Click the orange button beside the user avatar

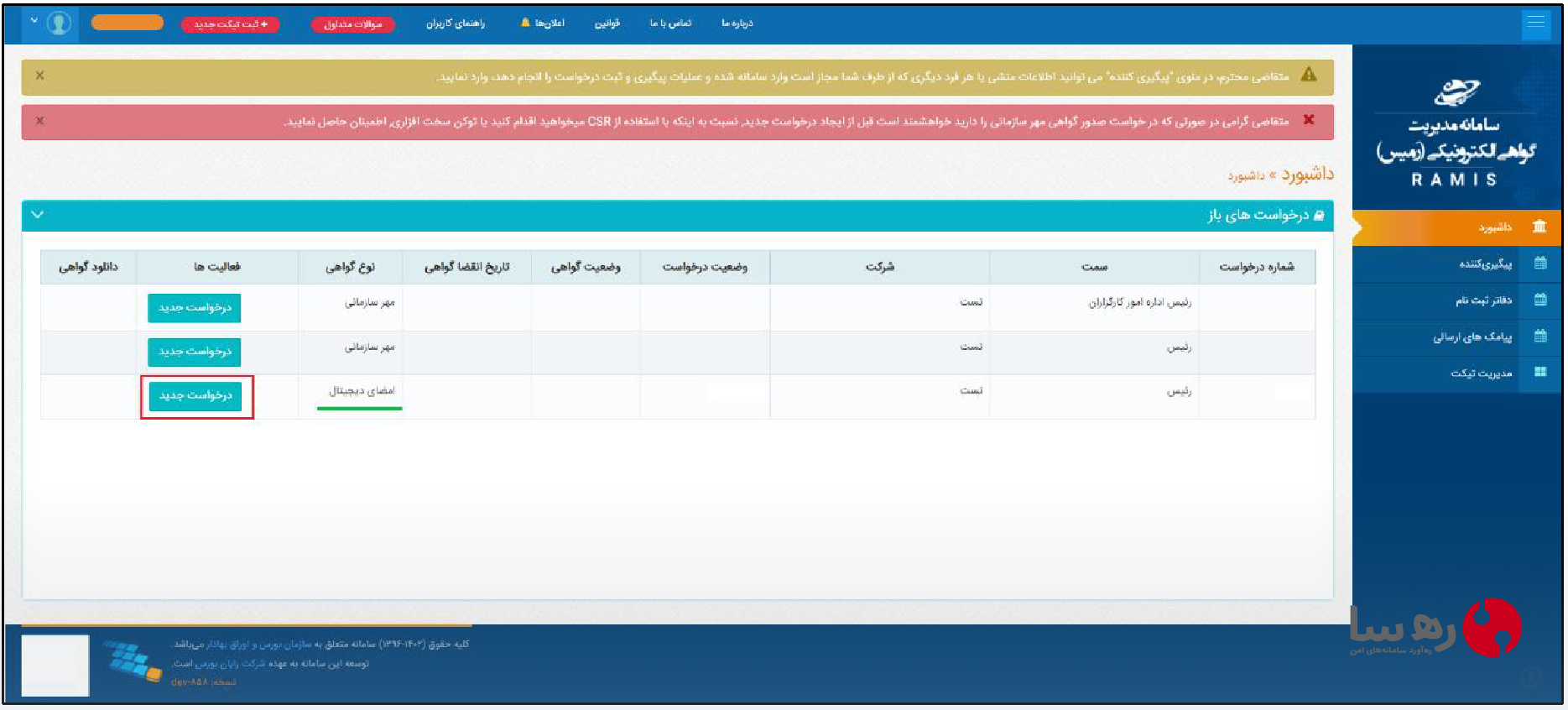[x=127, y=23]
